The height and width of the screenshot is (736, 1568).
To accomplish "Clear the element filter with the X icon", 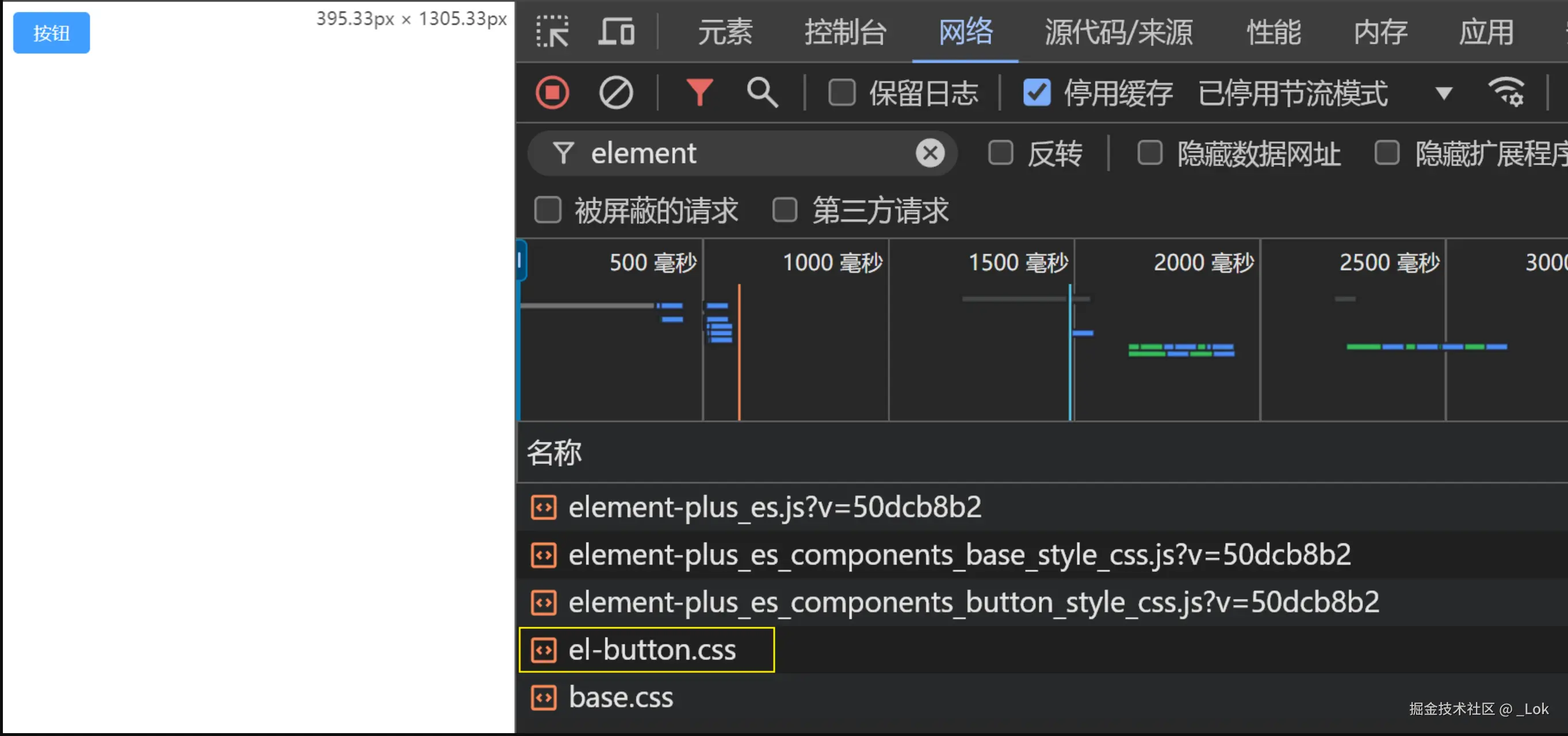I will coord(930,154).
